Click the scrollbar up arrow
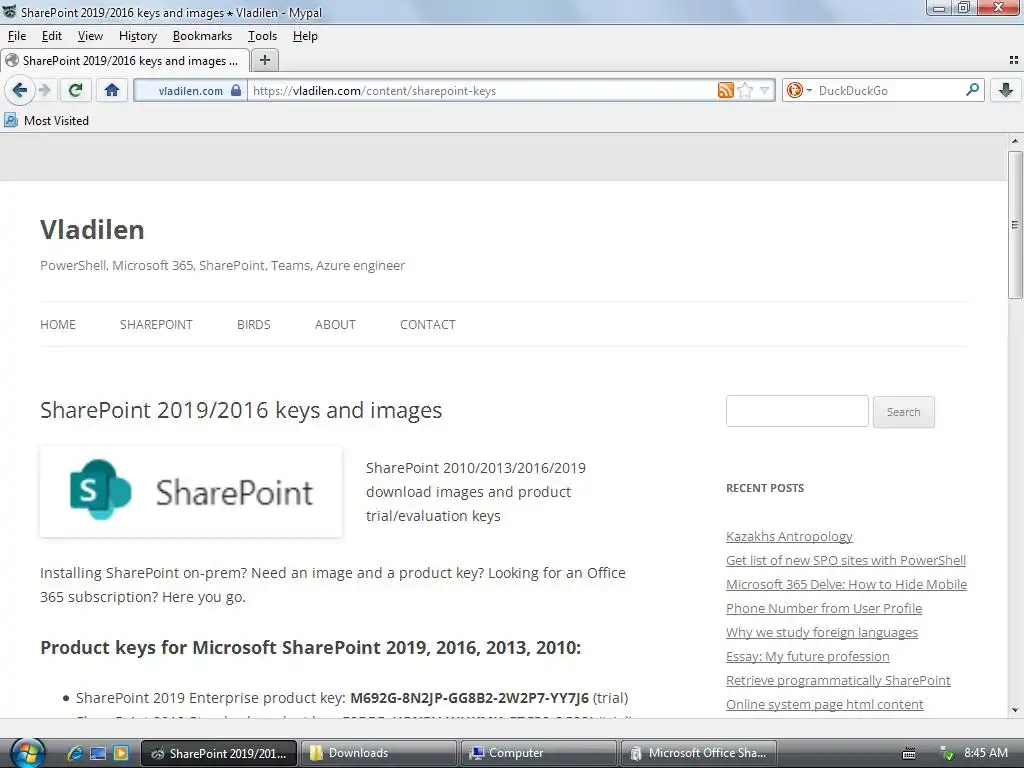The width and height of the screenshot is (1024, 768). [1015, 141]
